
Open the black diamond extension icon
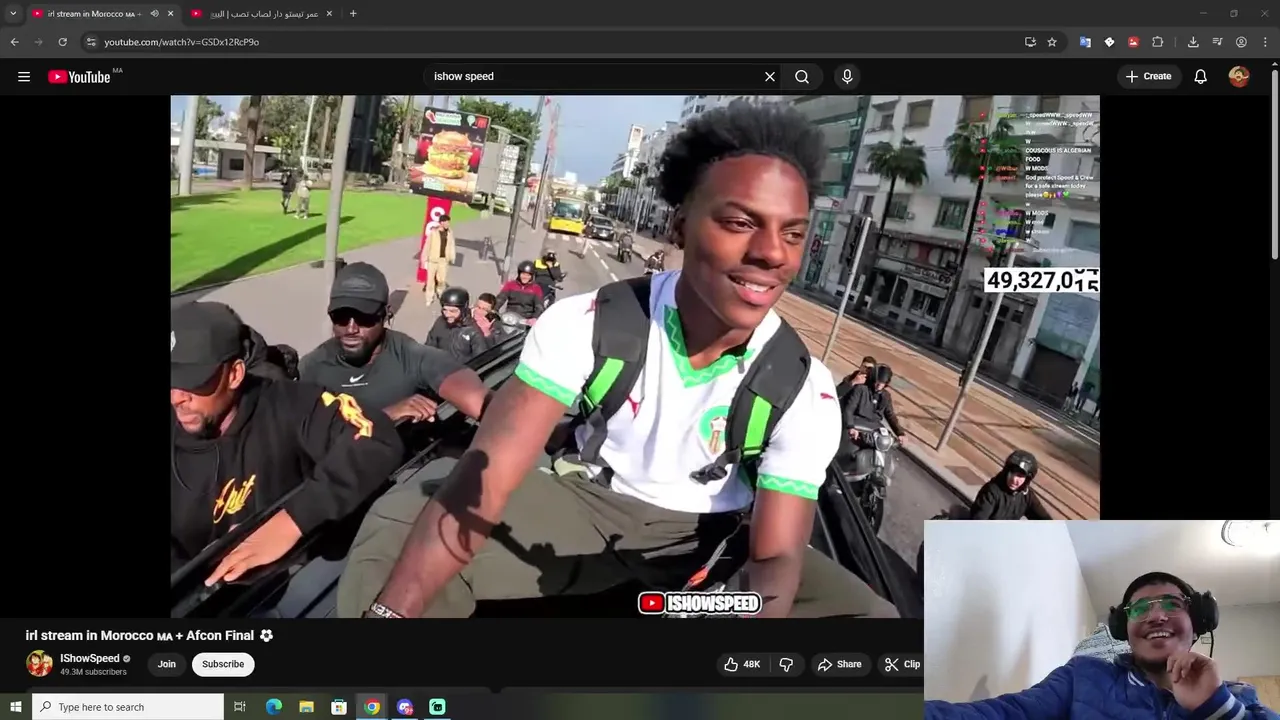coord(1109,42)
